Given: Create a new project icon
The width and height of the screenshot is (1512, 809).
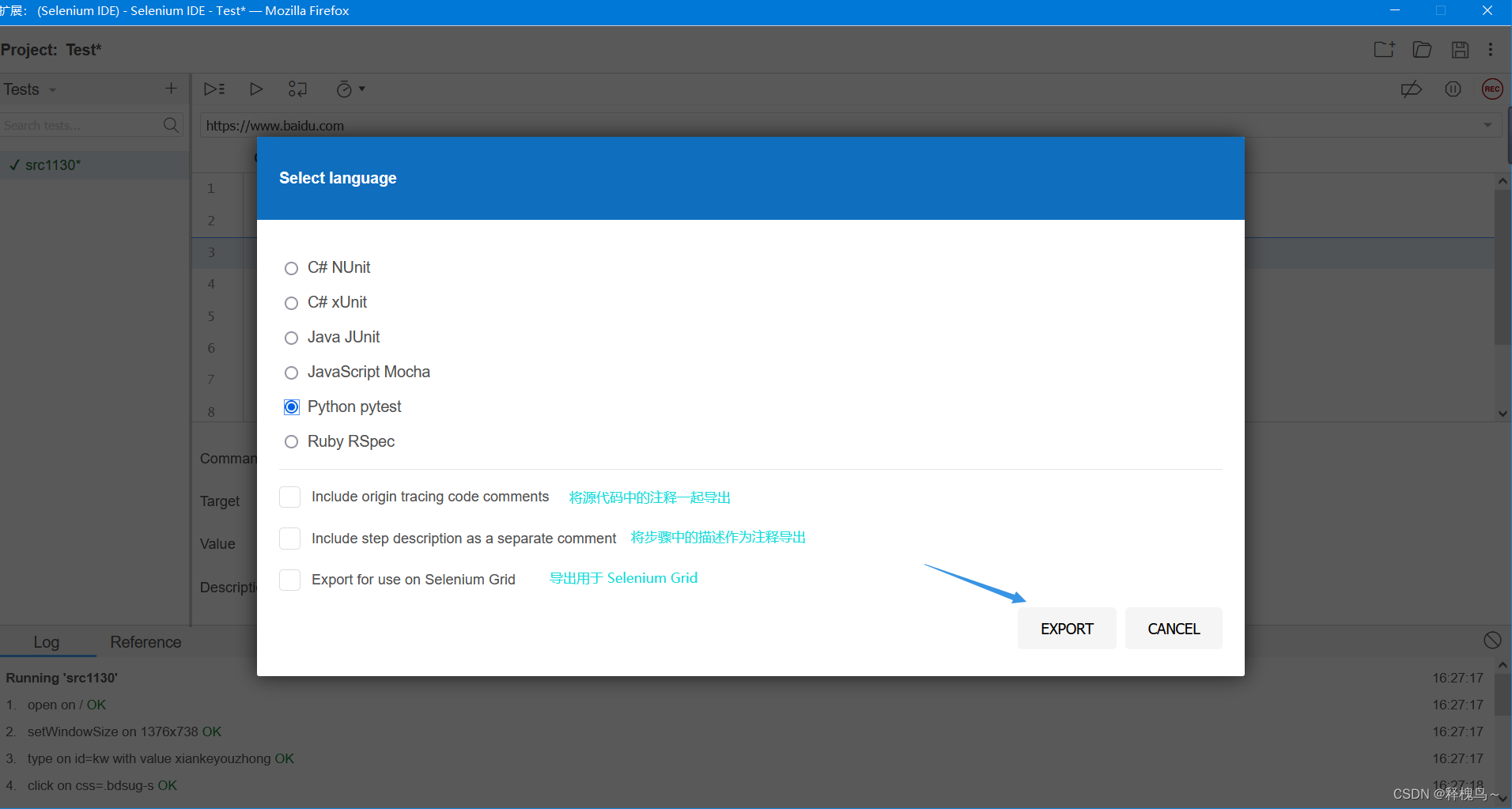Looking at the screenshot, I should coord(1384,50).
